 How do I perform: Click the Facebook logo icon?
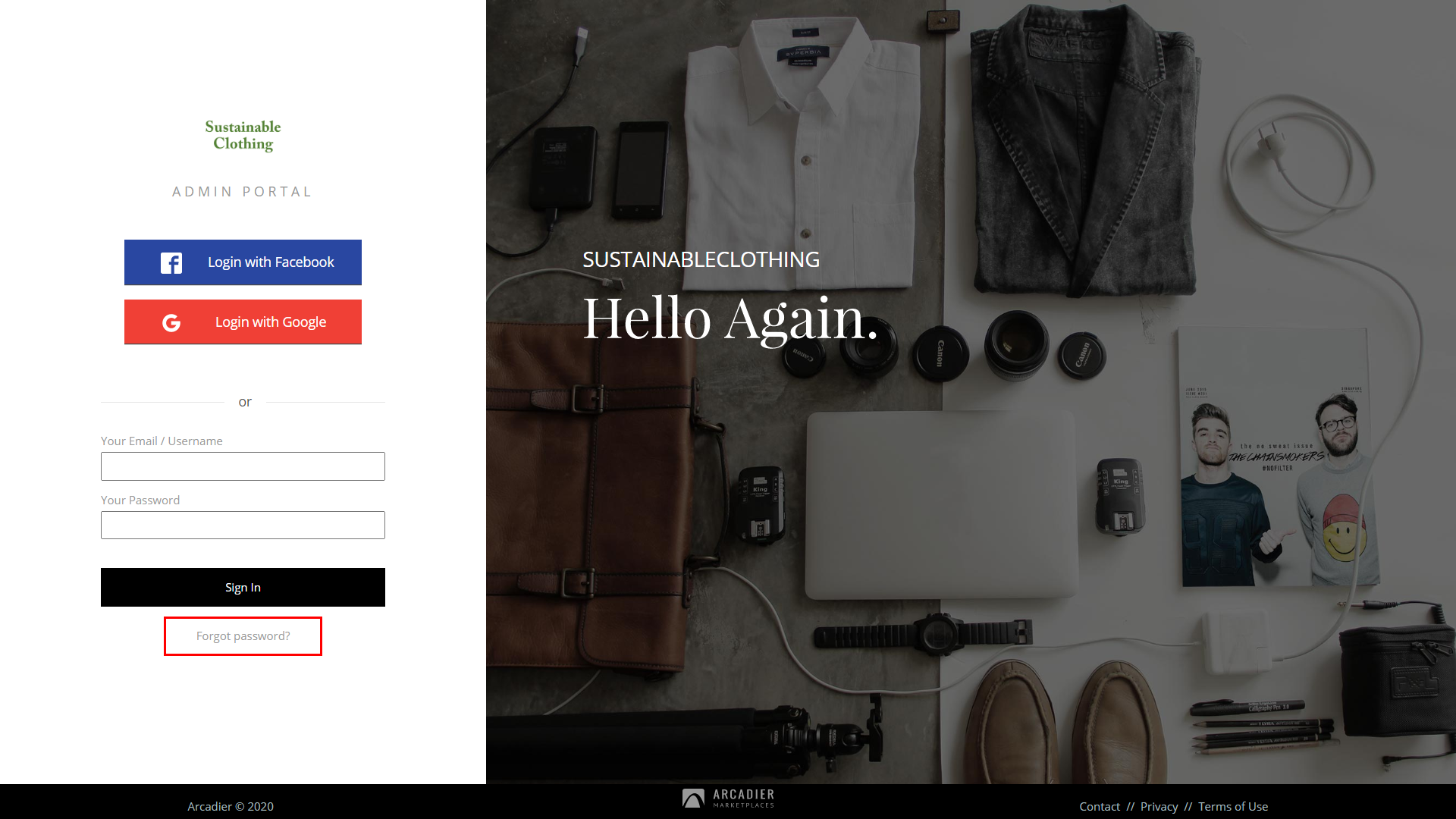171,262
